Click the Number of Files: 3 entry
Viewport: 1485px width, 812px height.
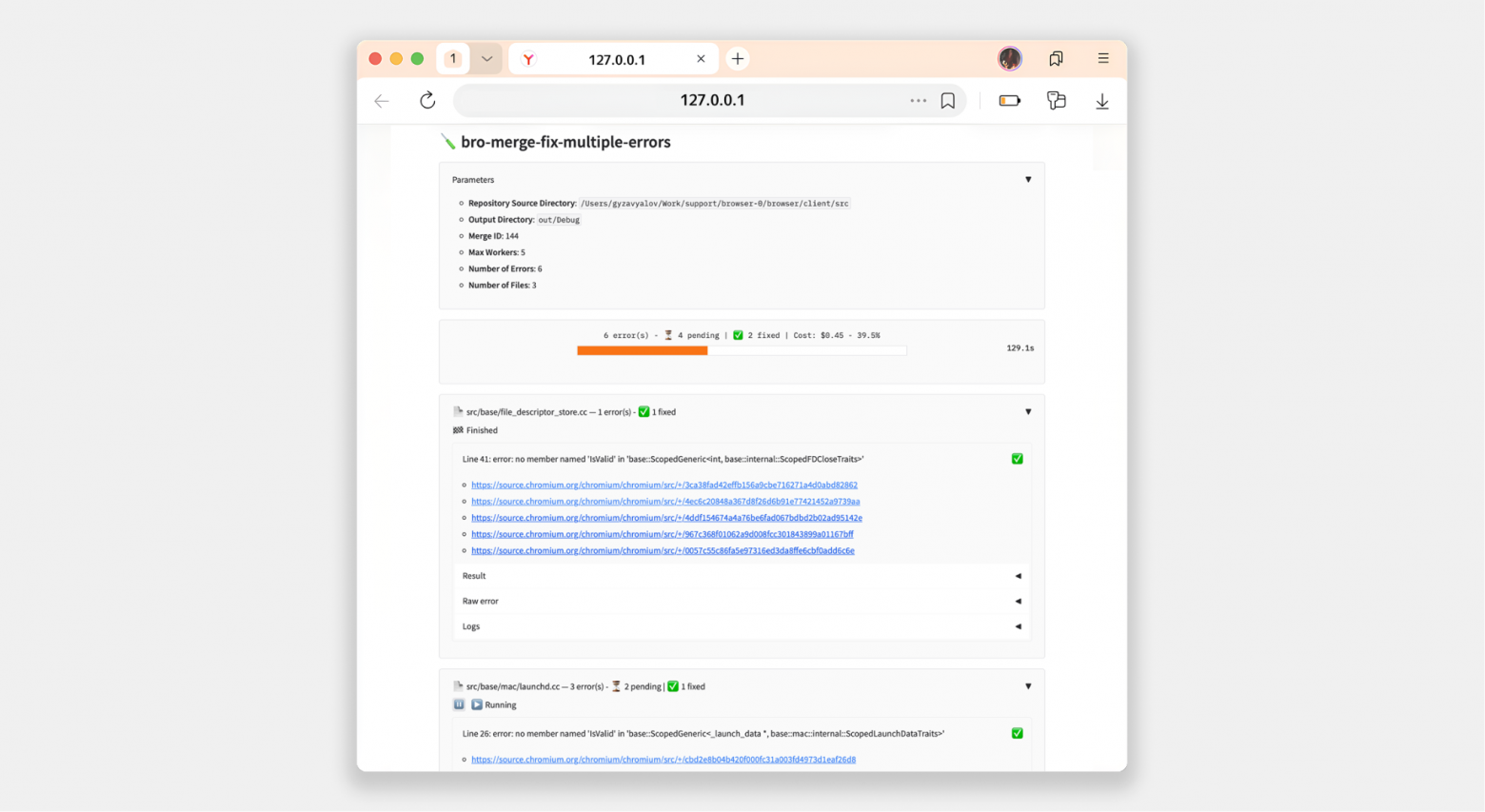coord(502,285)
